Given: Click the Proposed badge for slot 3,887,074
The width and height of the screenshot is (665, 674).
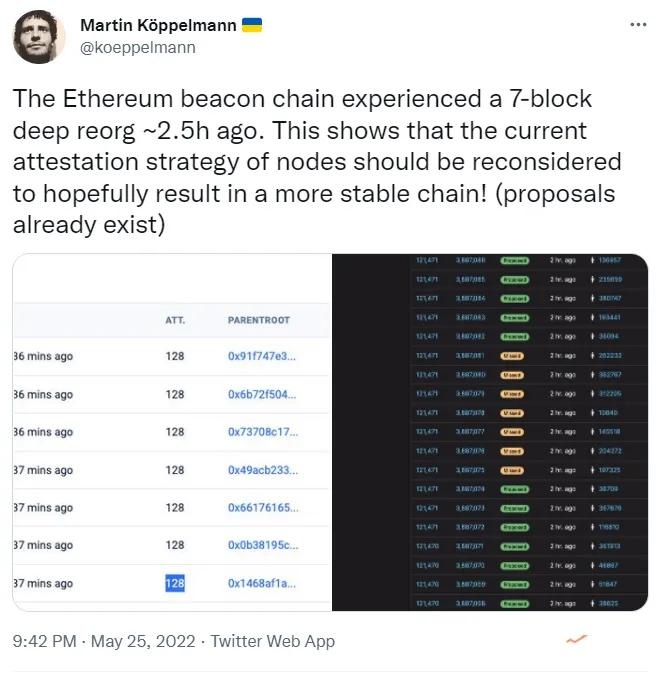Looking at the screenshot, I should [515, 488].
